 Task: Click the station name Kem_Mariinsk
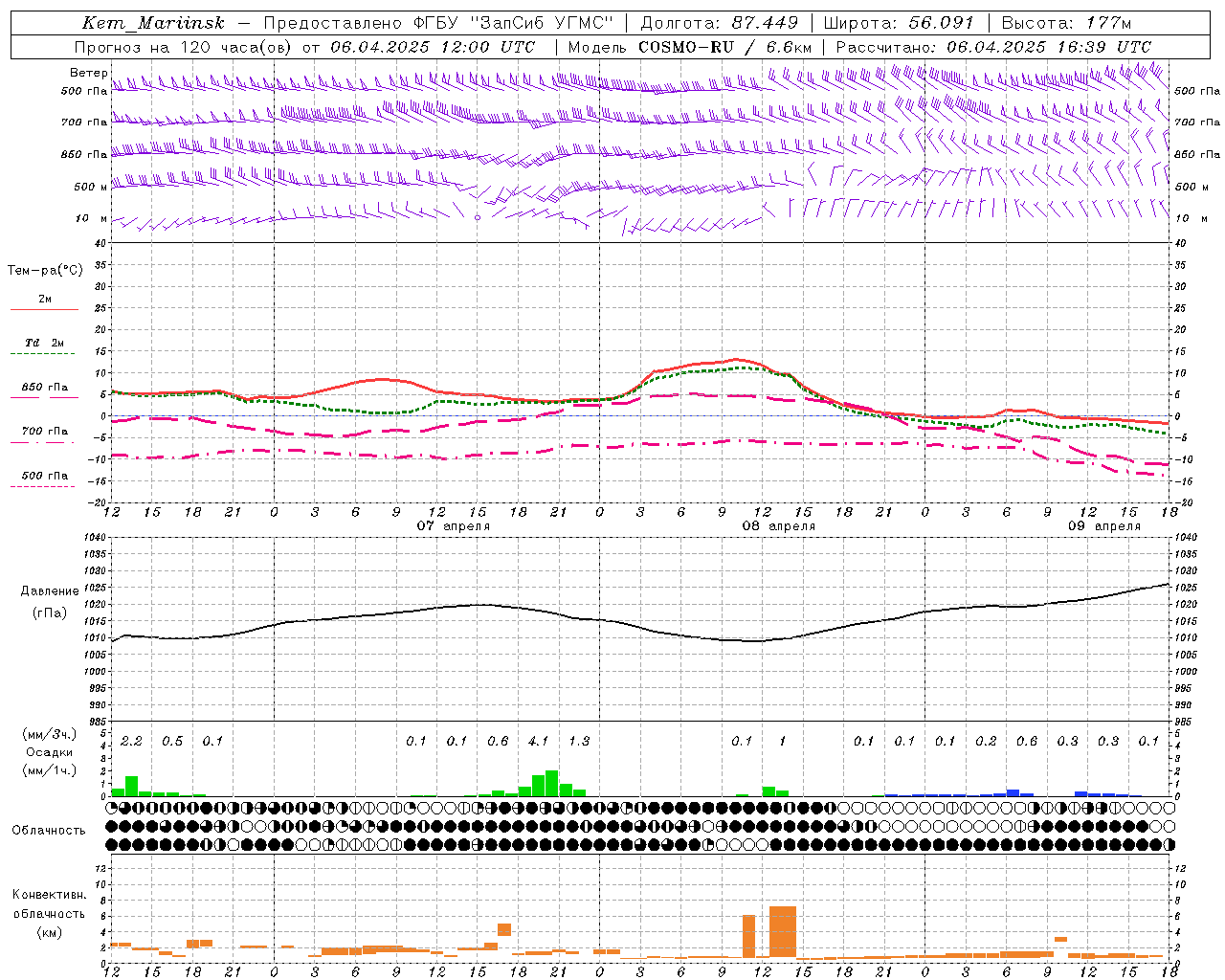tap(153, 23)
